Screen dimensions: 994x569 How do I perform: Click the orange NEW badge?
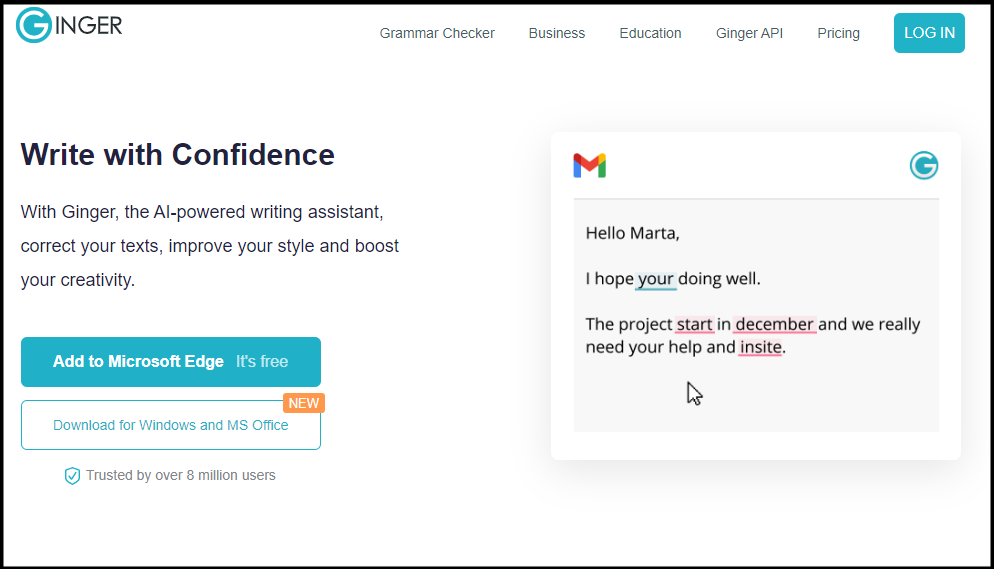tap(304, 403)
